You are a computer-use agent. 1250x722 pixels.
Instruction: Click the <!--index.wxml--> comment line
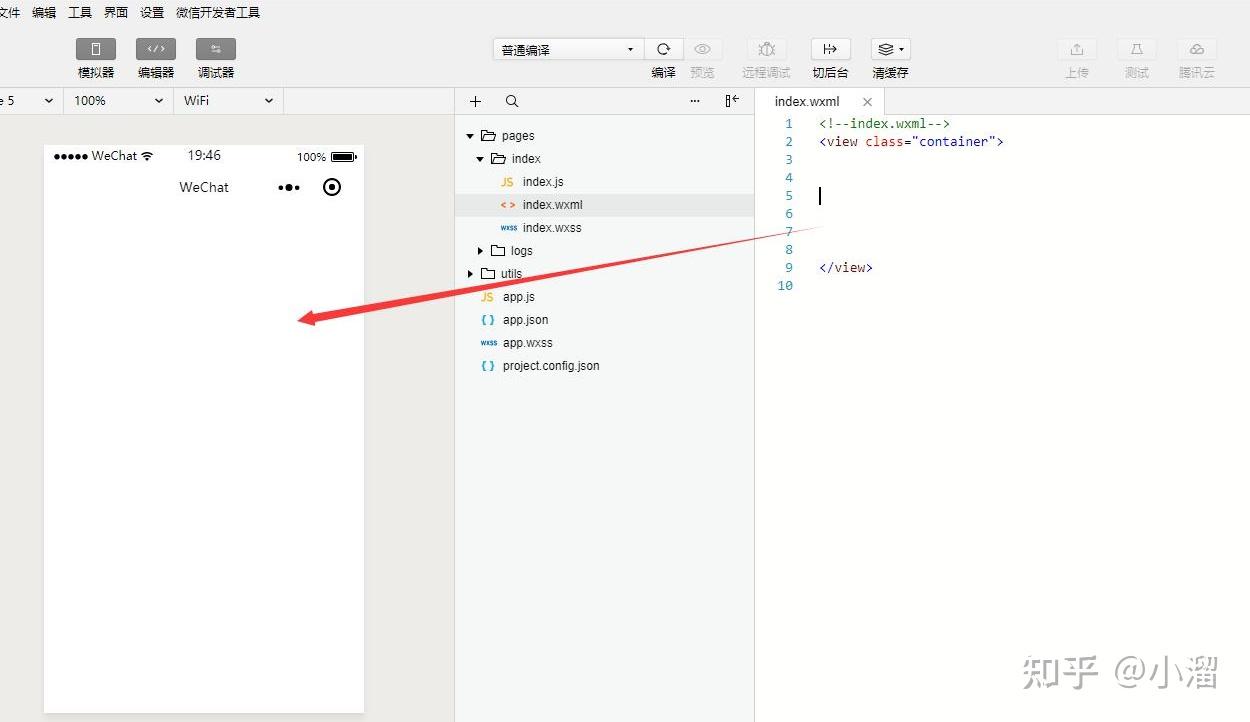pos(884,124)
